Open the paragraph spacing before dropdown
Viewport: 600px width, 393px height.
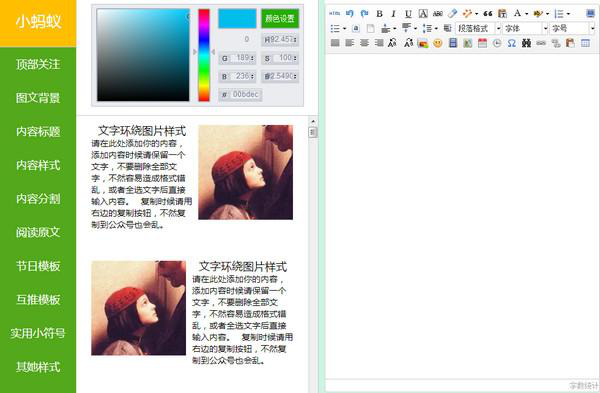coord(395,28)
